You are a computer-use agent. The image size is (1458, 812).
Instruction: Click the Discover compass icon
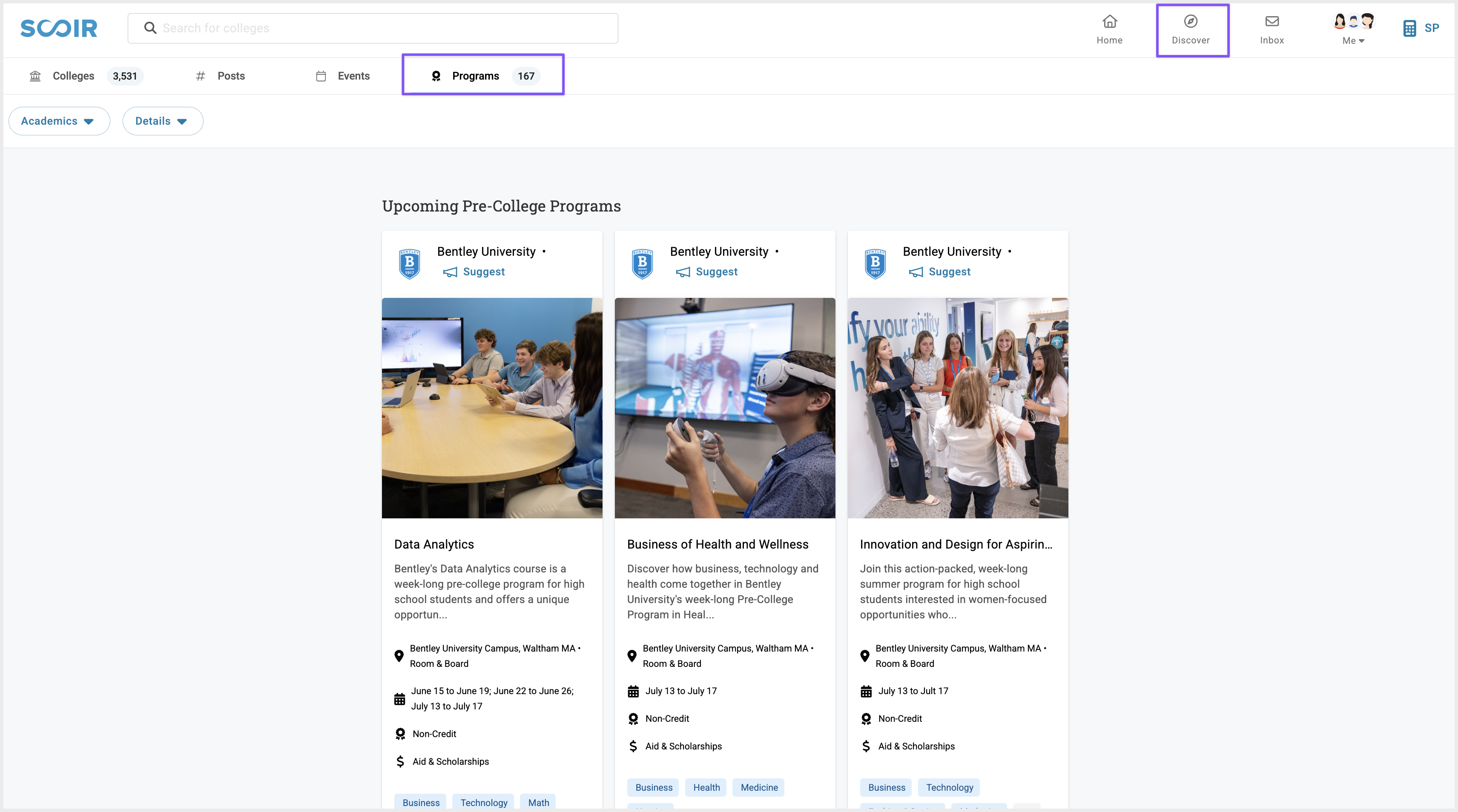coord(1190,22)
